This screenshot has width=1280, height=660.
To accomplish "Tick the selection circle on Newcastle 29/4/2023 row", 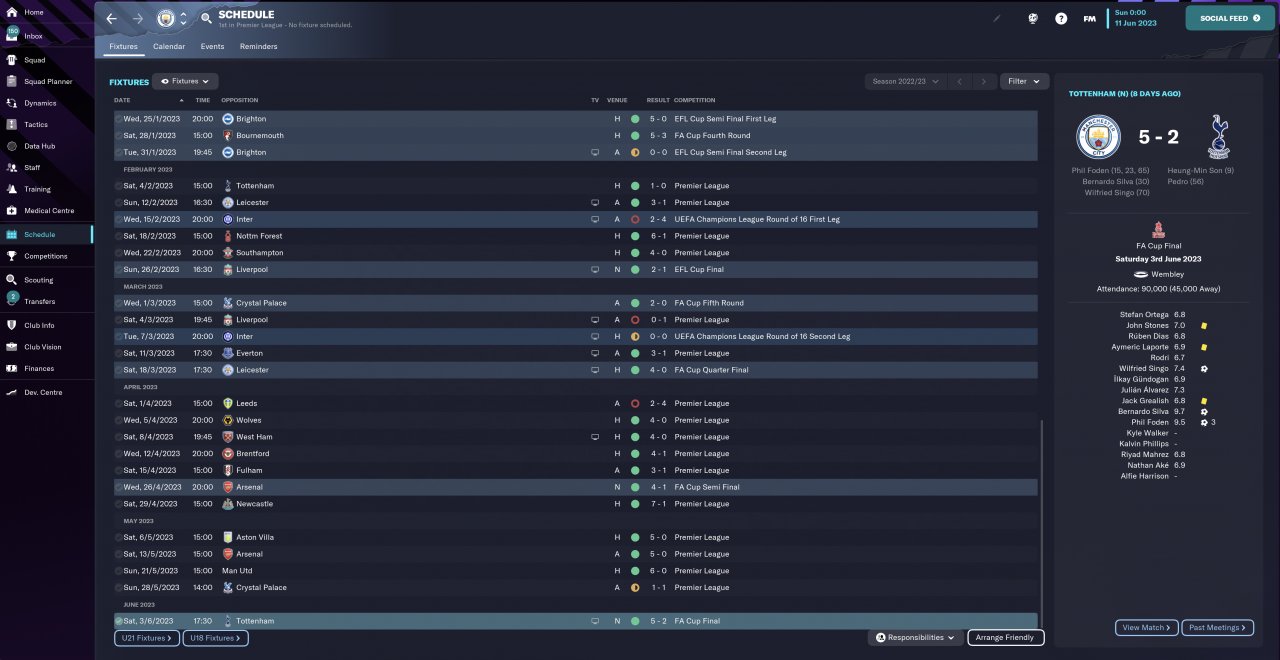I will pos(119,504).
